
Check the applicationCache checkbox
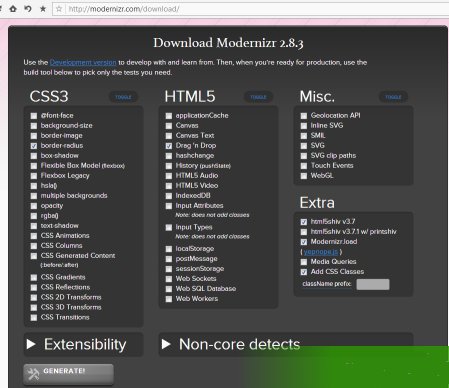169,116
